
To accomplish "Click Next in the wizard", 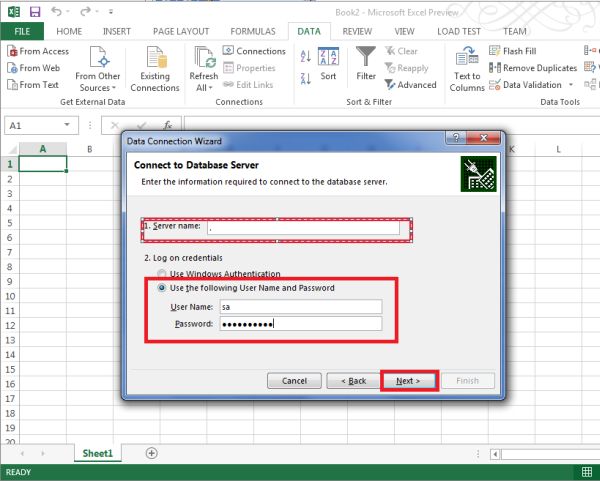I will [409, 381].
